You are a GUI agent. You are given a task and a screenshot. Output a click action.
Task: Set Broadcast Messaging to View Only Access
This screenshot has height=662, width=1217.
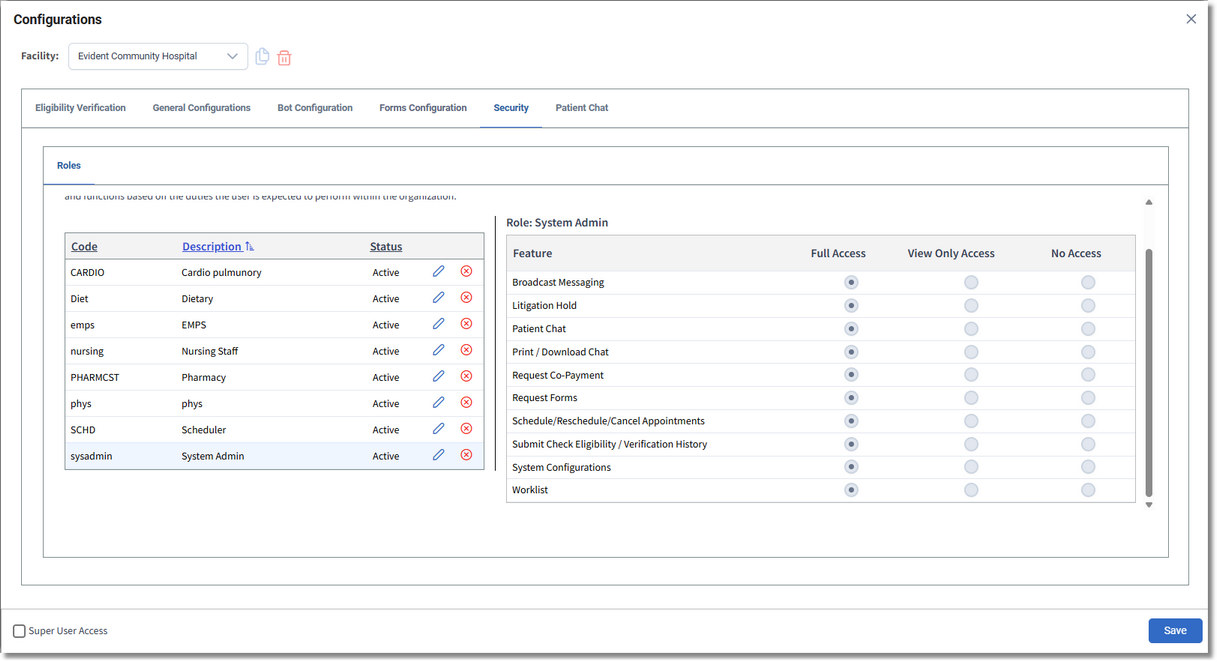(x=971, y=283)
